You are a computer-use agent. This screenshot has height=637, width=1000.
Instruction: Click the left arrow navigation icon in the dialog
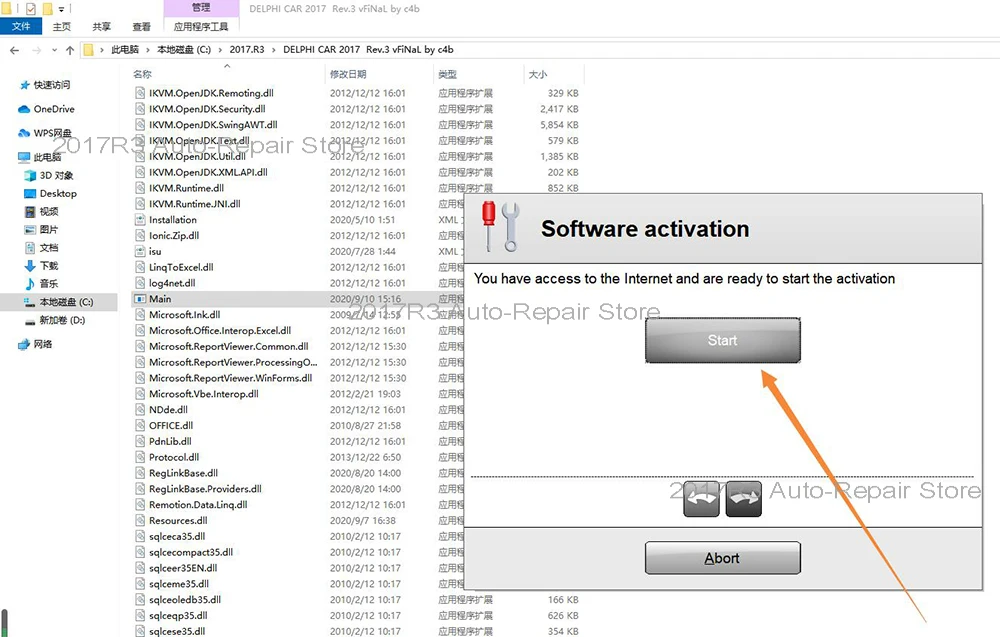(702, 499)
